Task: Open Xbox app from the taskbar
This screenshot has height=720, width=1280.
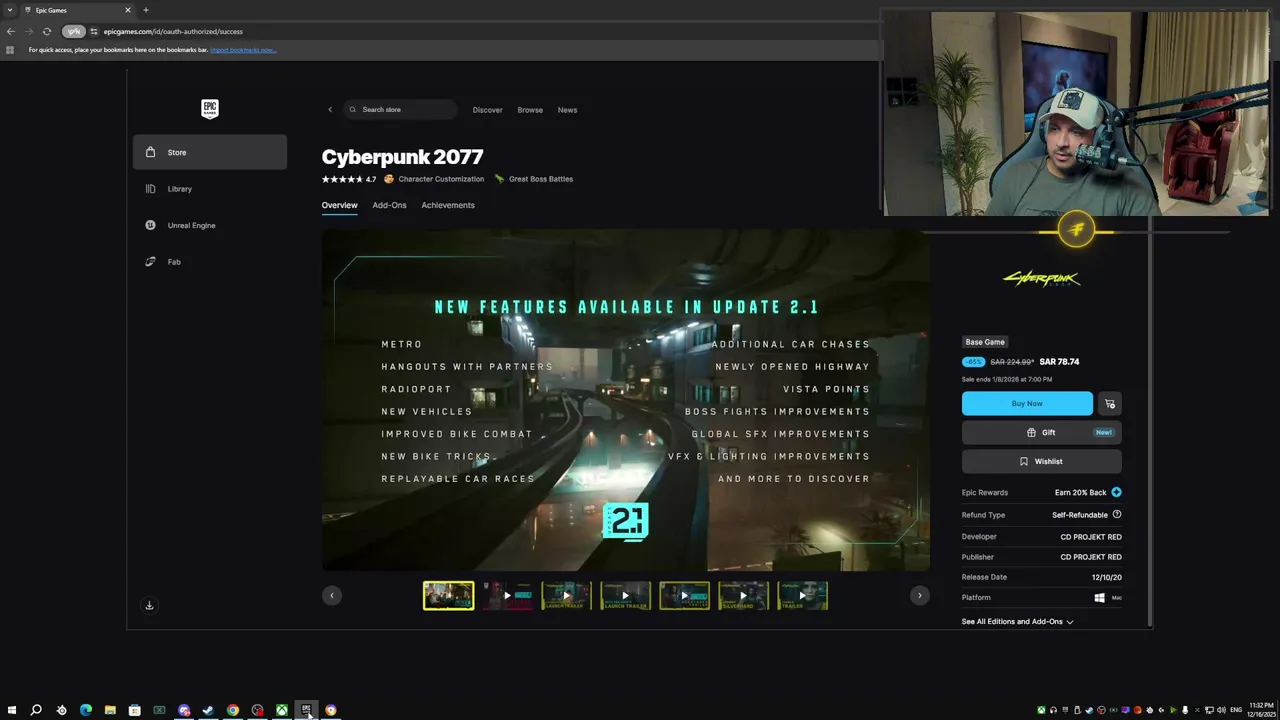Action: (x=282, y=710)
